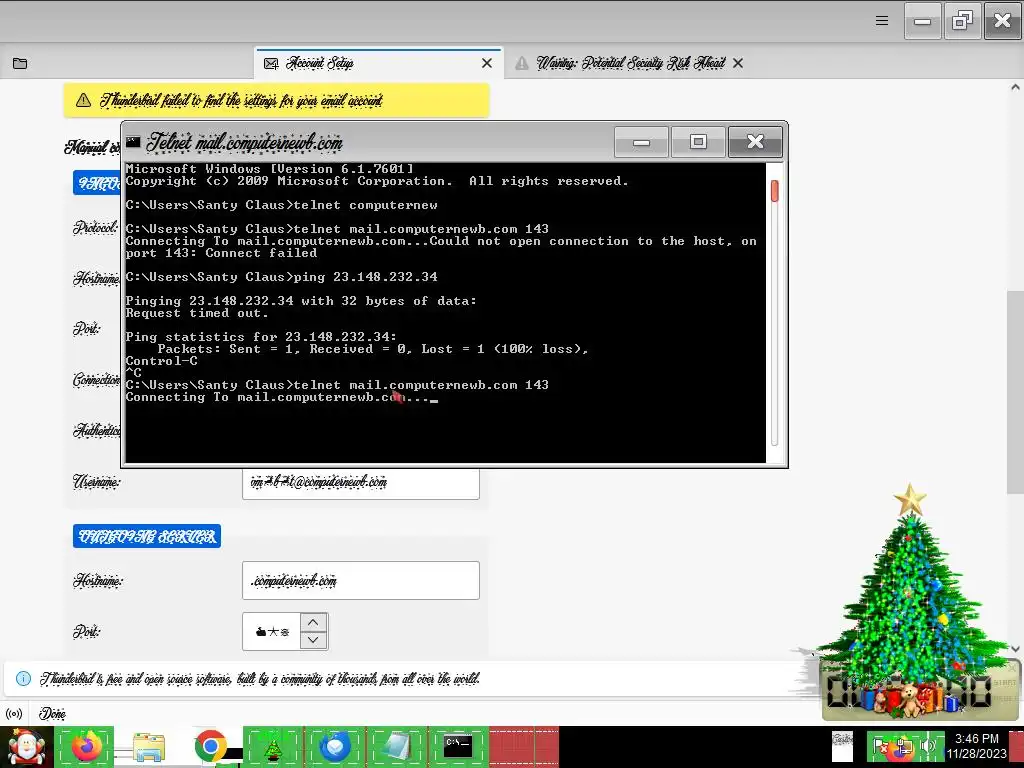Click the 'Username:' label
Screen dimensions: 1024x768
click(x=97, y=483)
